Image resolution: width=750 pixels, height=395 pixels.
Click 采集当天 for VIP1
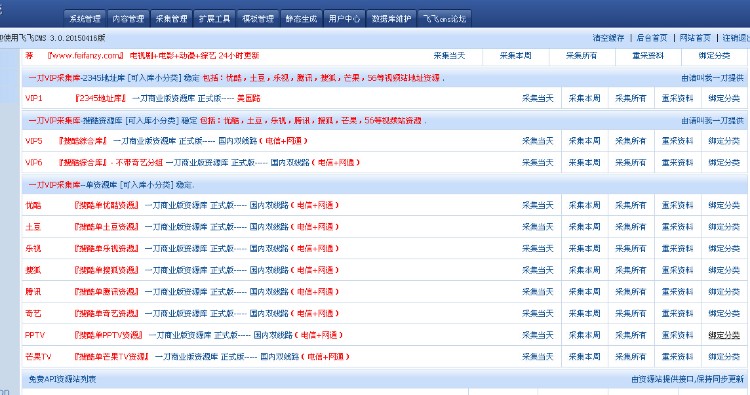click(538, 98)
